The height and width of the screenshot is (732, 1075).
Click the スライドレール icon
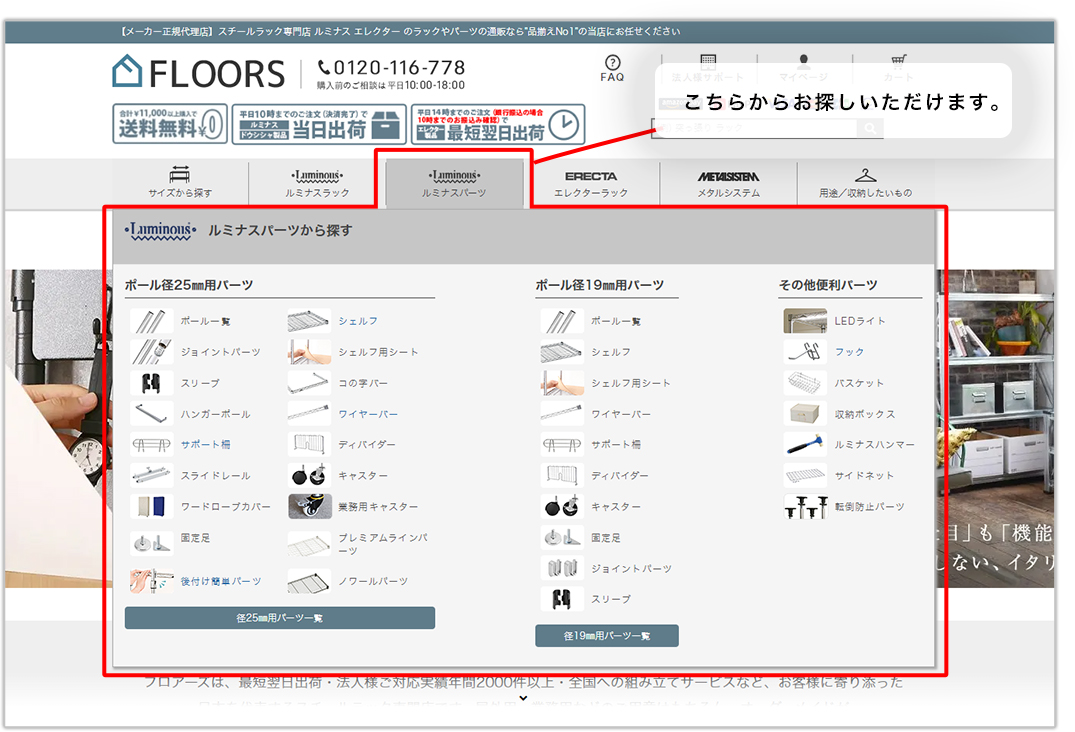[151, 475]
